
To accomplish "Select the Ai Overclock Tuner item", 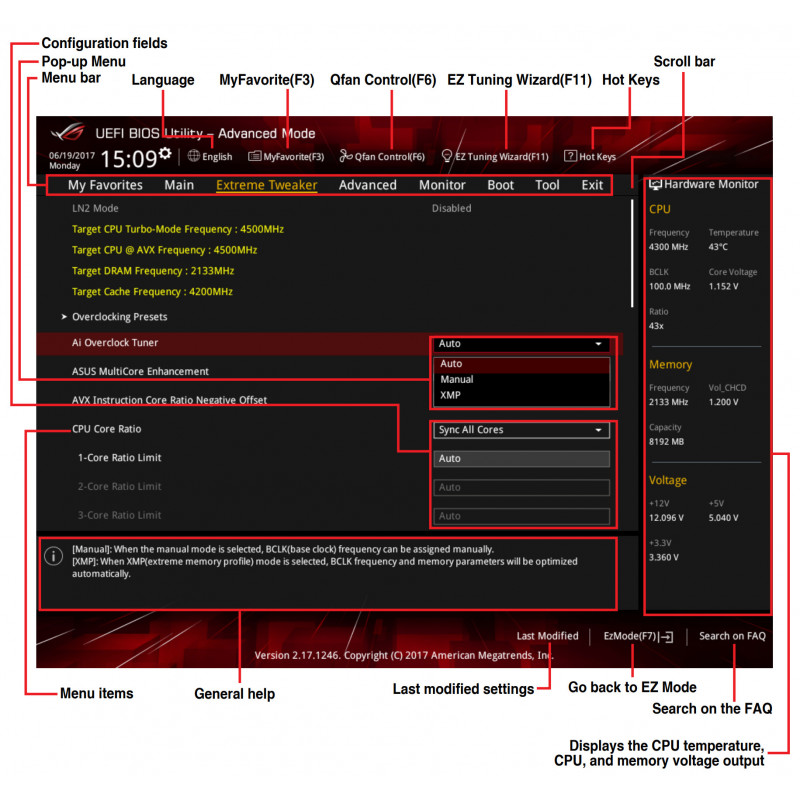I will 115,343.
